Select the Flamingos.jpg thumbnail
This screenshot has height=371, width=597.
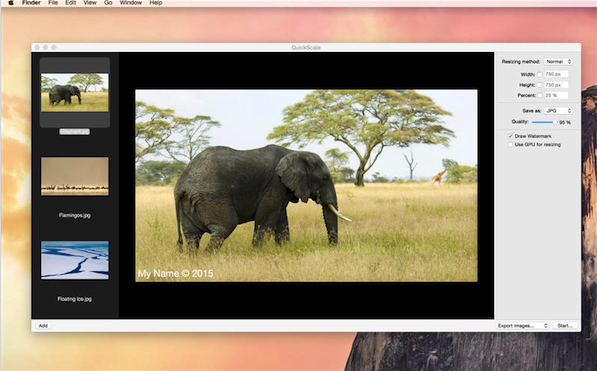[x=75, y=176]
